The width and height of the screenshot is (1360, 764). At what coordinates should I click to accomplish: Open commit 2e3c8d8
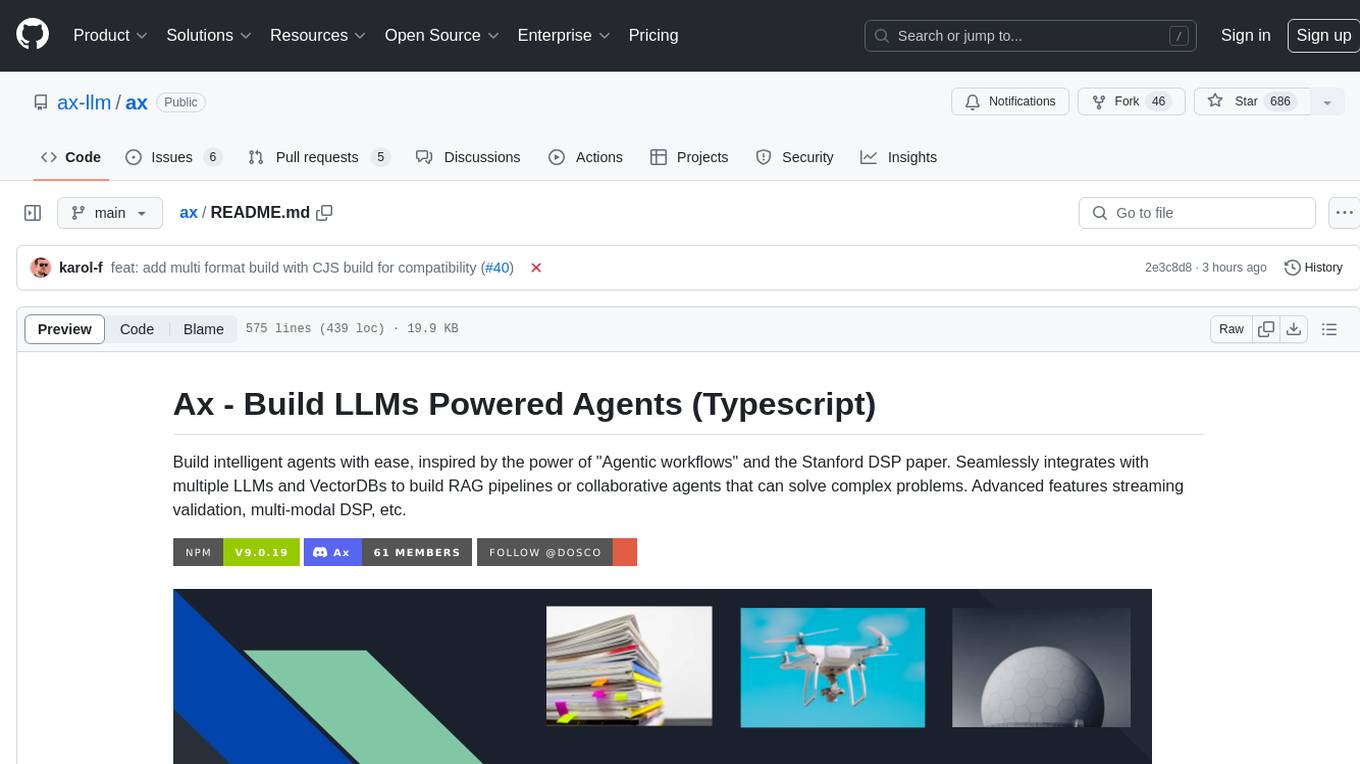[x=1168, y=267]
